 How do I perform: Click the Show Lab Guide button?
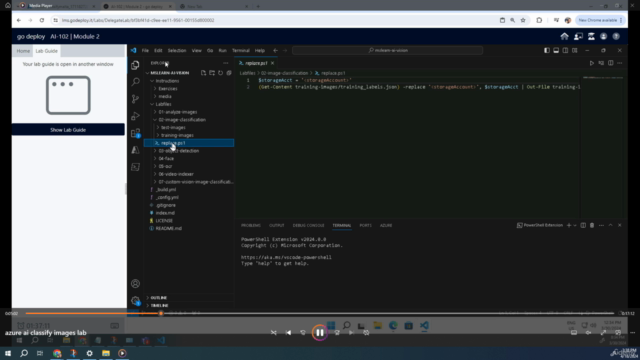tap(68, 130)
